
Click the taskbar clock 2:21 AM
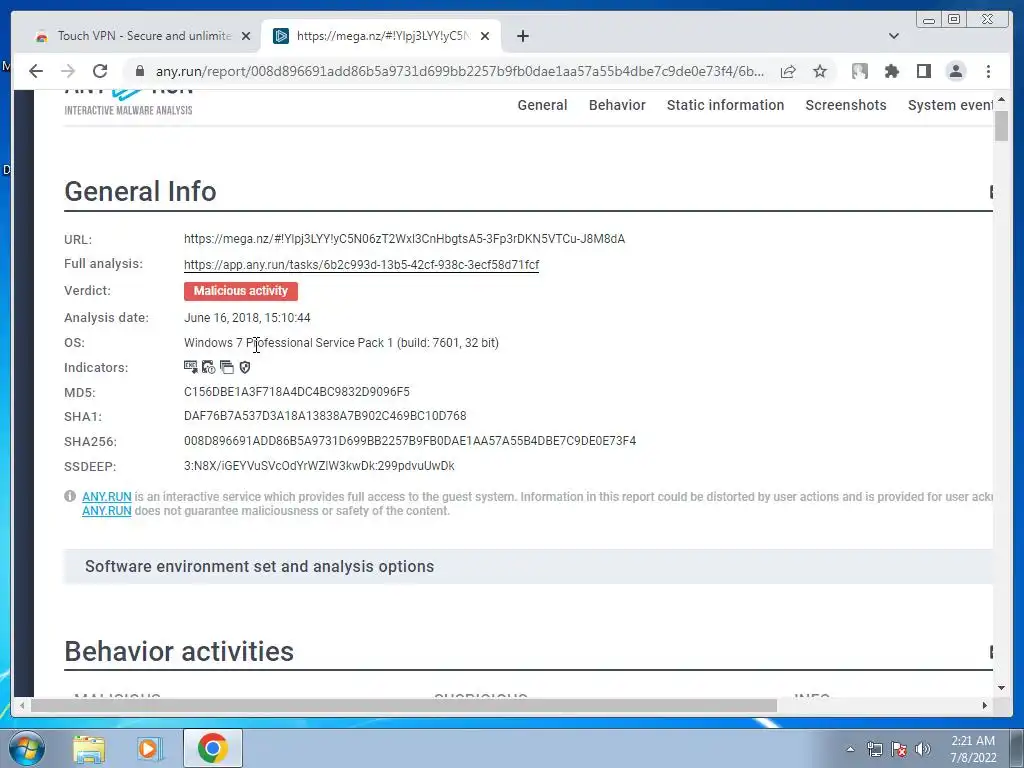[973, 749]
